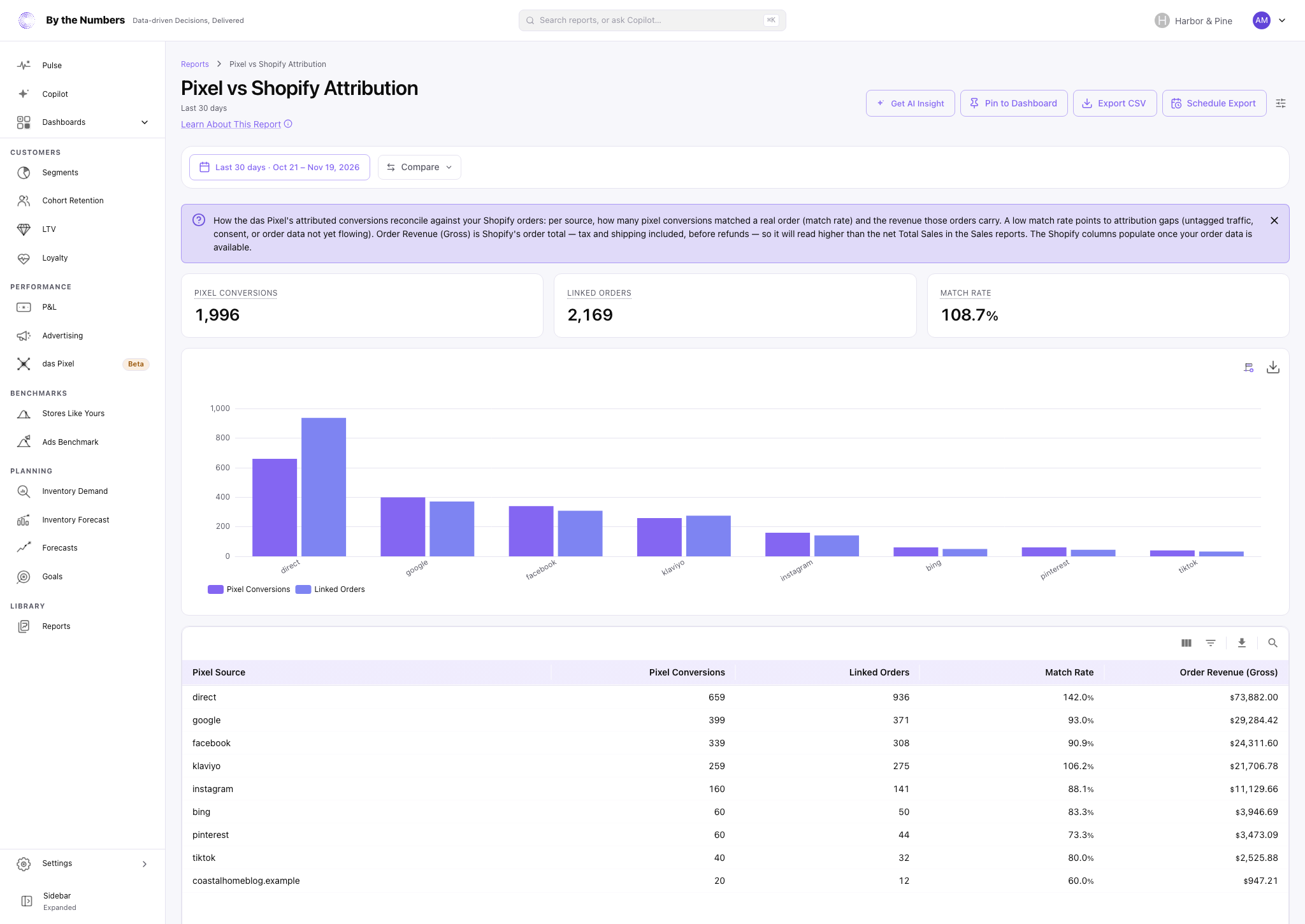Viewport: 1305px width, 924px height.
Task: Click the Goals target icon
Action: 24,577
